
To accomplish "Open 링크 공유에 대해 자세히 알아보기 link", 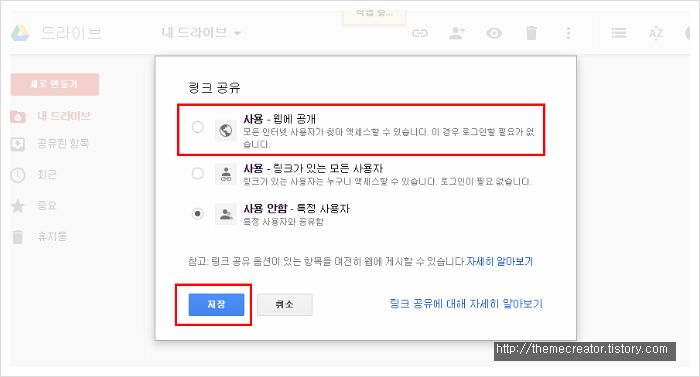I will pos(466,304).
